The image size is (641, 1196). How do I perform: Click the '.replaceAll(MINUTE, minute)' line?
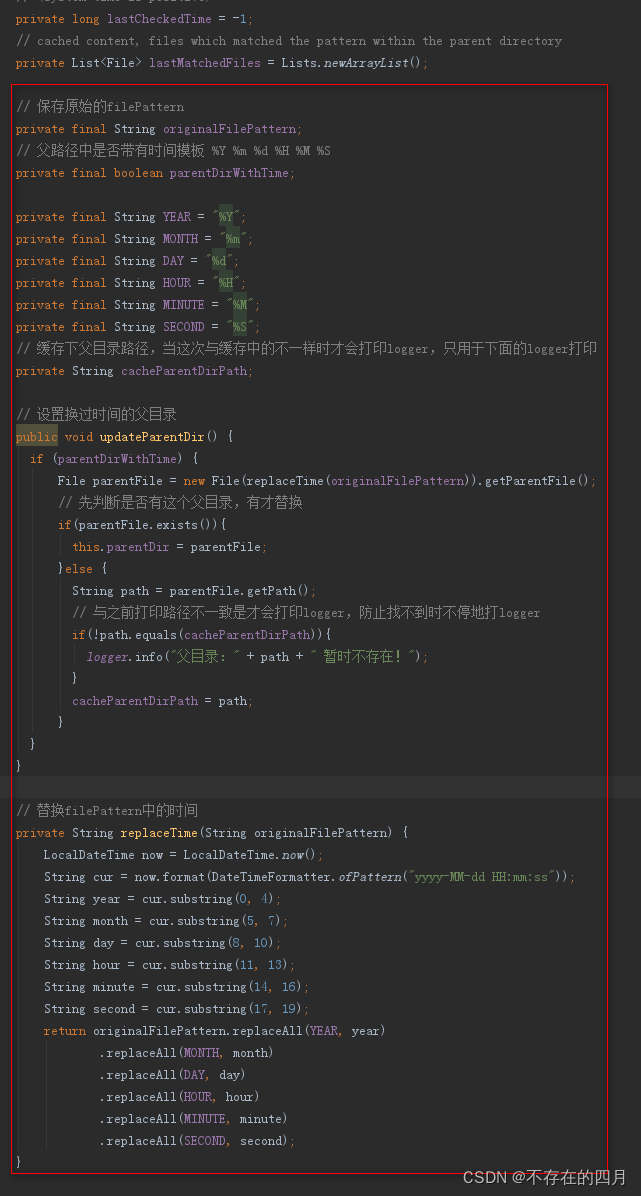click(x=193, y=1119)
